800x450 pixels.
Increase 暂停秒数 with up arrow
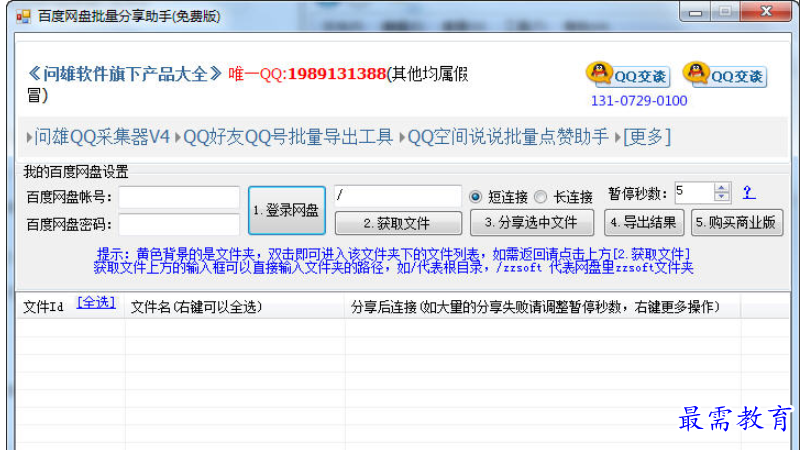coord(721,188)
